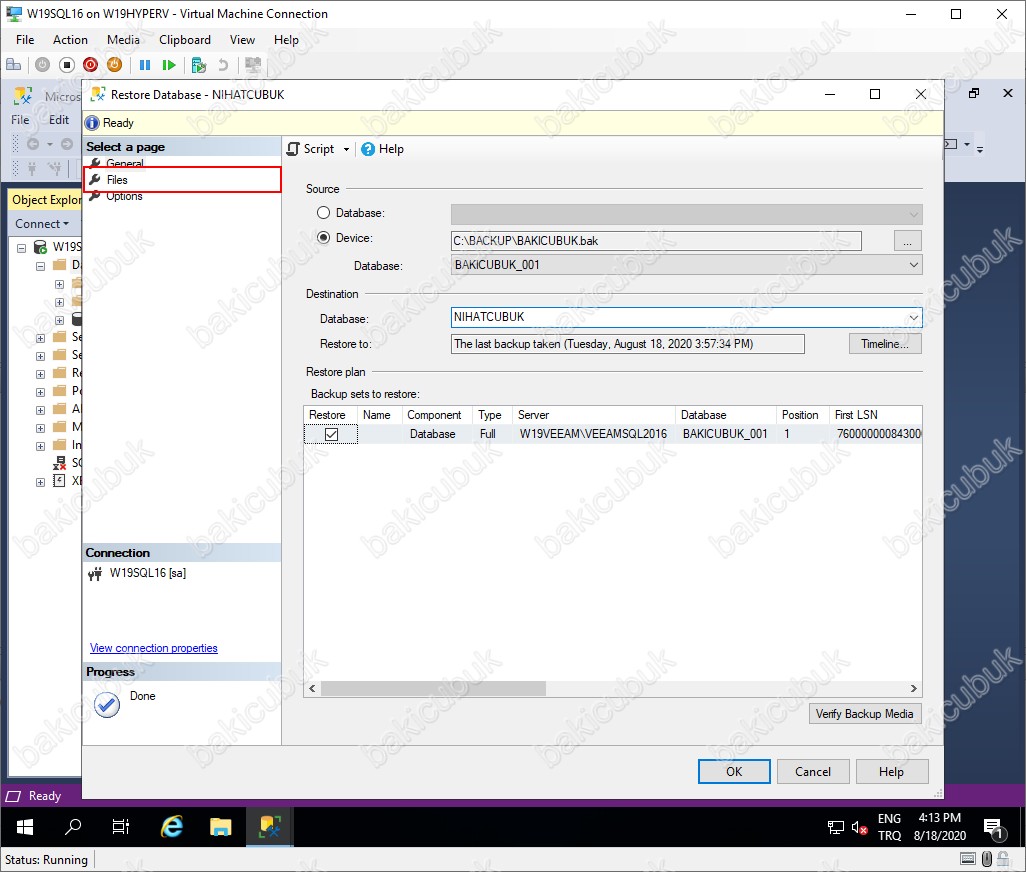Image resolution: width=1026 pixels, height=872 pixels.
Task: Click the VM Turn Off stop icon
Action: pos(67,65)
